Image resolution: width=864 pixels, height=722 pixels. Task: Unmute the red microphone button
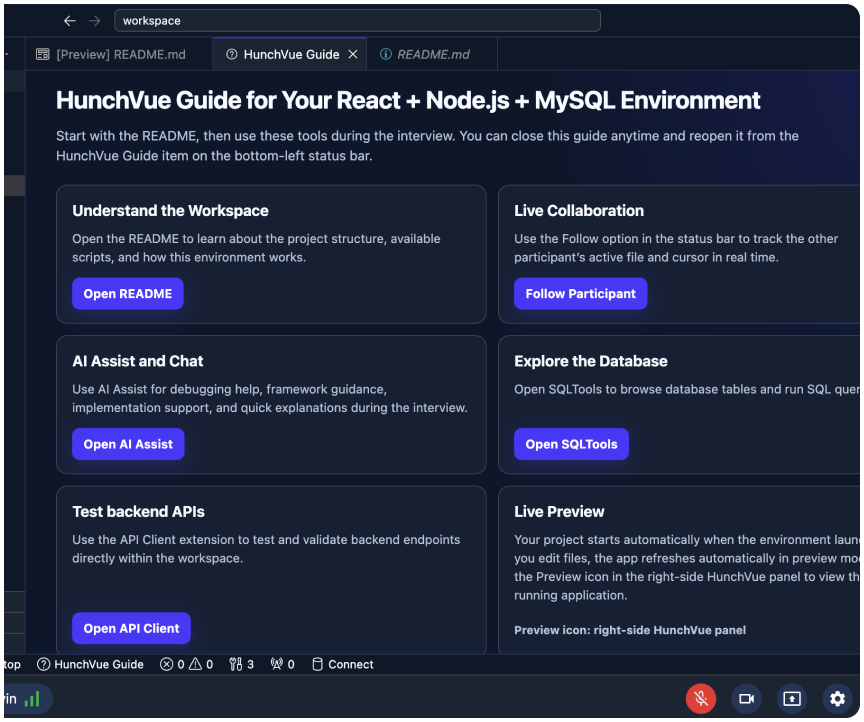click(x=701, y=699)
